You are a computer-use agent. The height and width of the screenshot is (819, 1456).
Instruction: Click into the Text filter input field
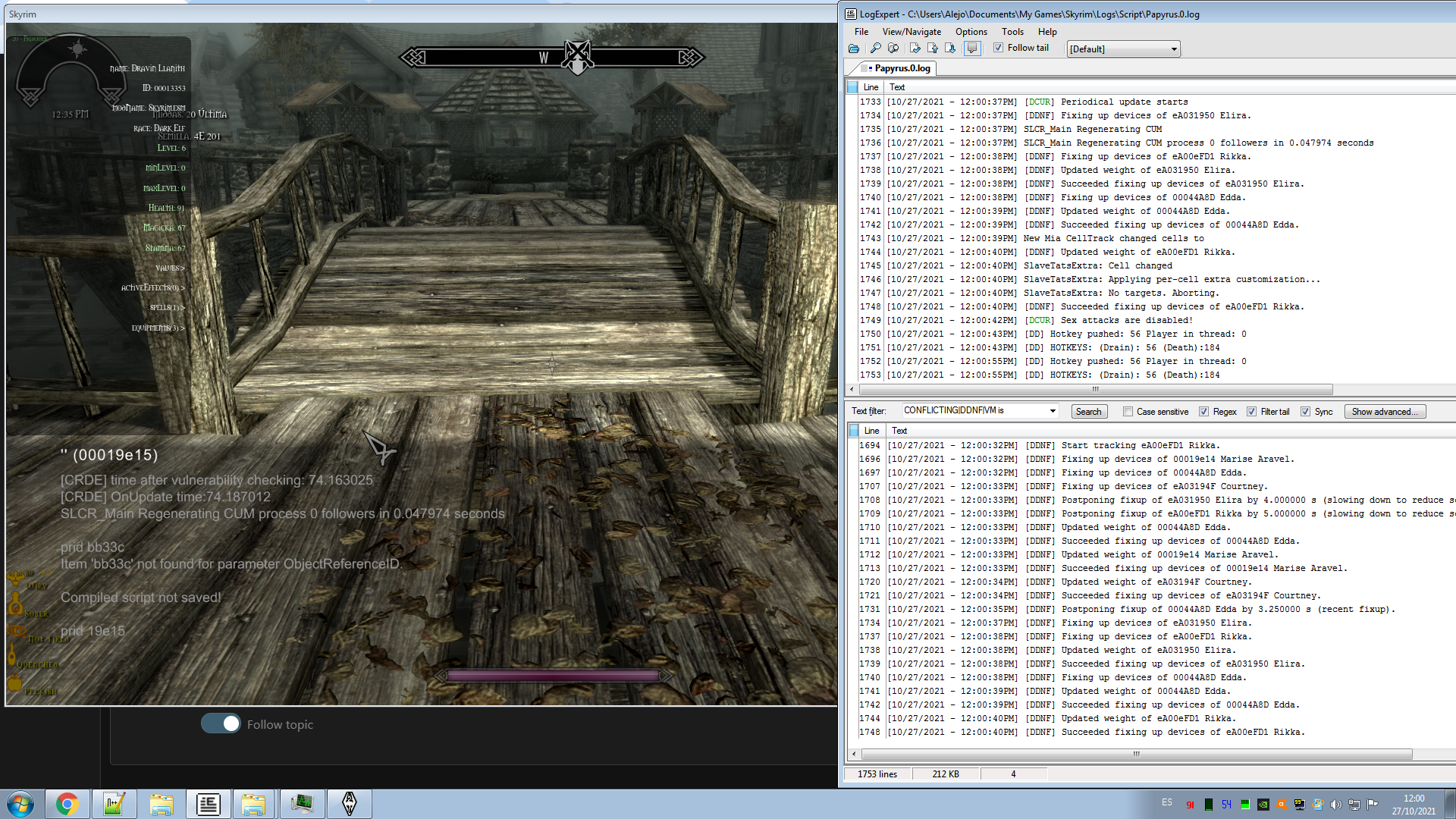[x=974, y=411]
